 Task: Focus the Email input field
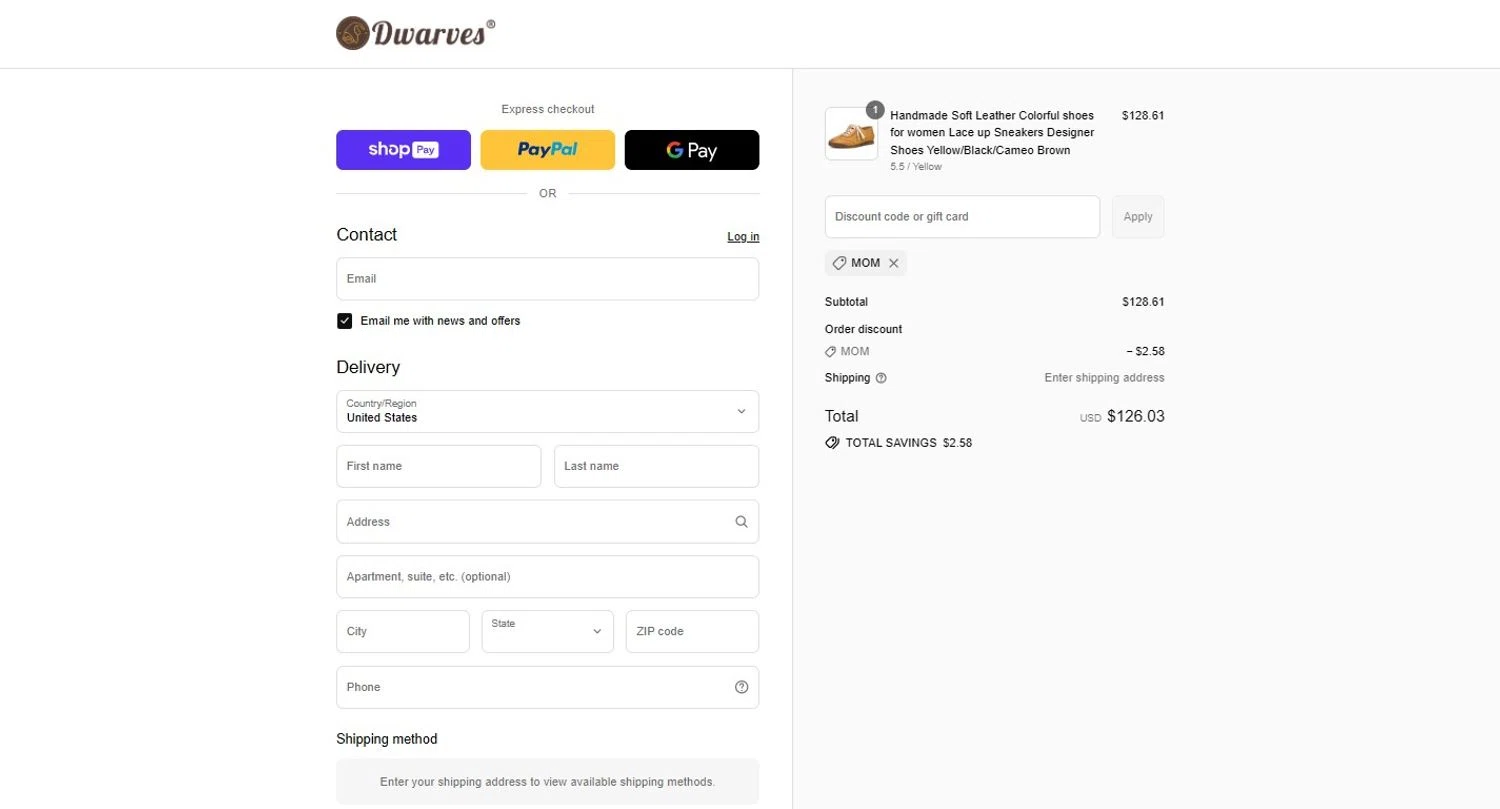tap(547, 279)
